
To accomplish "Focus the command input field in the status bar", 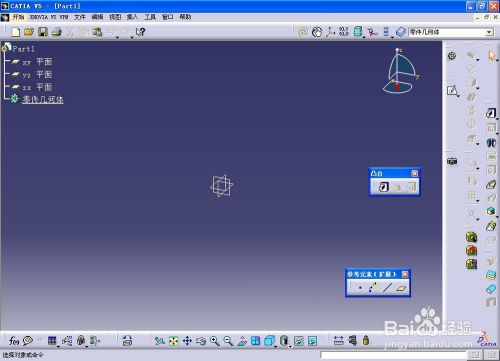I will click(x=393, y=355).
